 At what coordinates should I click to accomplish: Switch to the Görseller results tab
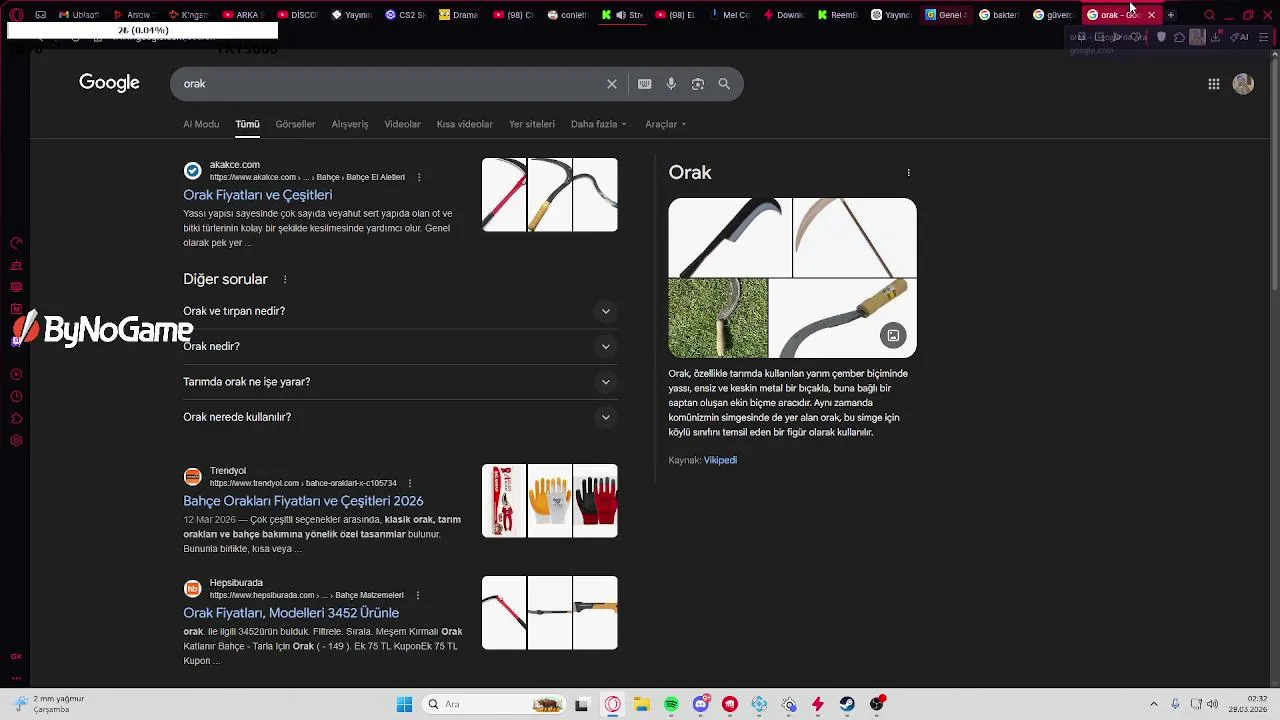click(295, 124)
